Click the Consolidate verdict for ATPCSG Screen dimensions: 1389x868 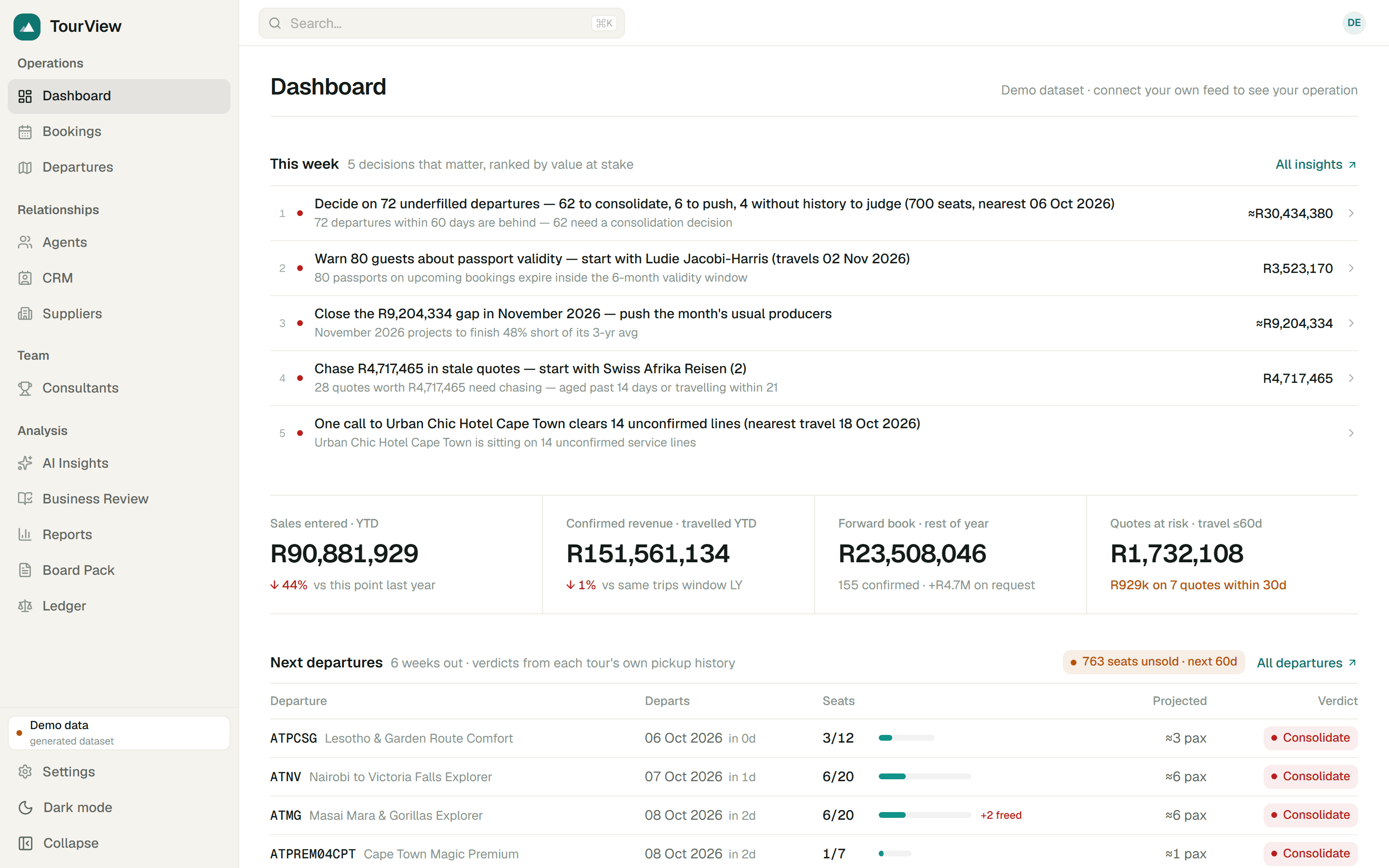(x=1310, y=738)
